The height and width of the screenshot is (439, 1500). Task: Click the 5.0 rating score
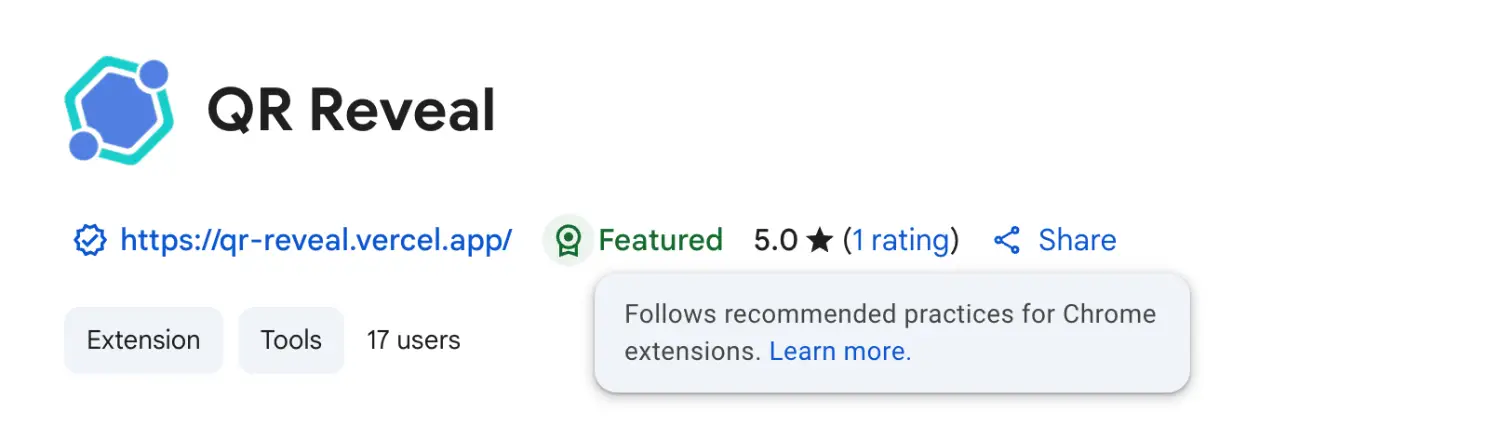tap(776, 240)
